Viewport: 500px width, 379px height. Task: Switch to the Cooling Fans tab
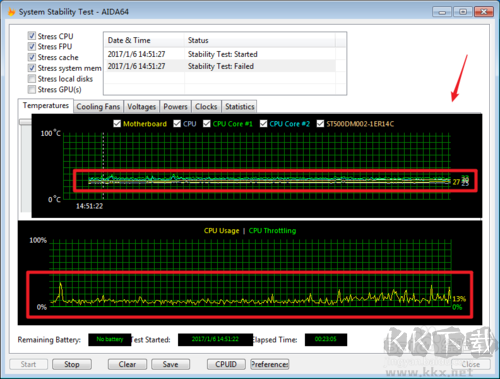click(98, 107)
